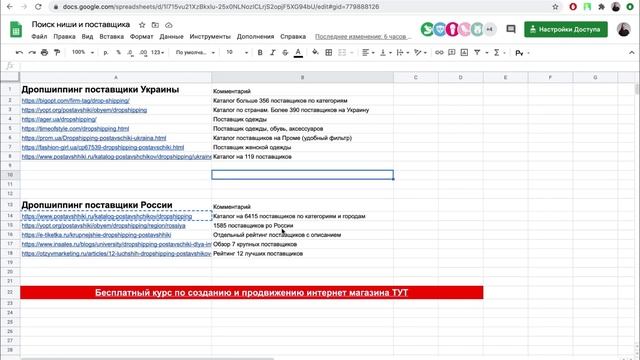This screenshot has width=640, height=360.
Task: Reload the page in browser
Action: coord(38,7)
